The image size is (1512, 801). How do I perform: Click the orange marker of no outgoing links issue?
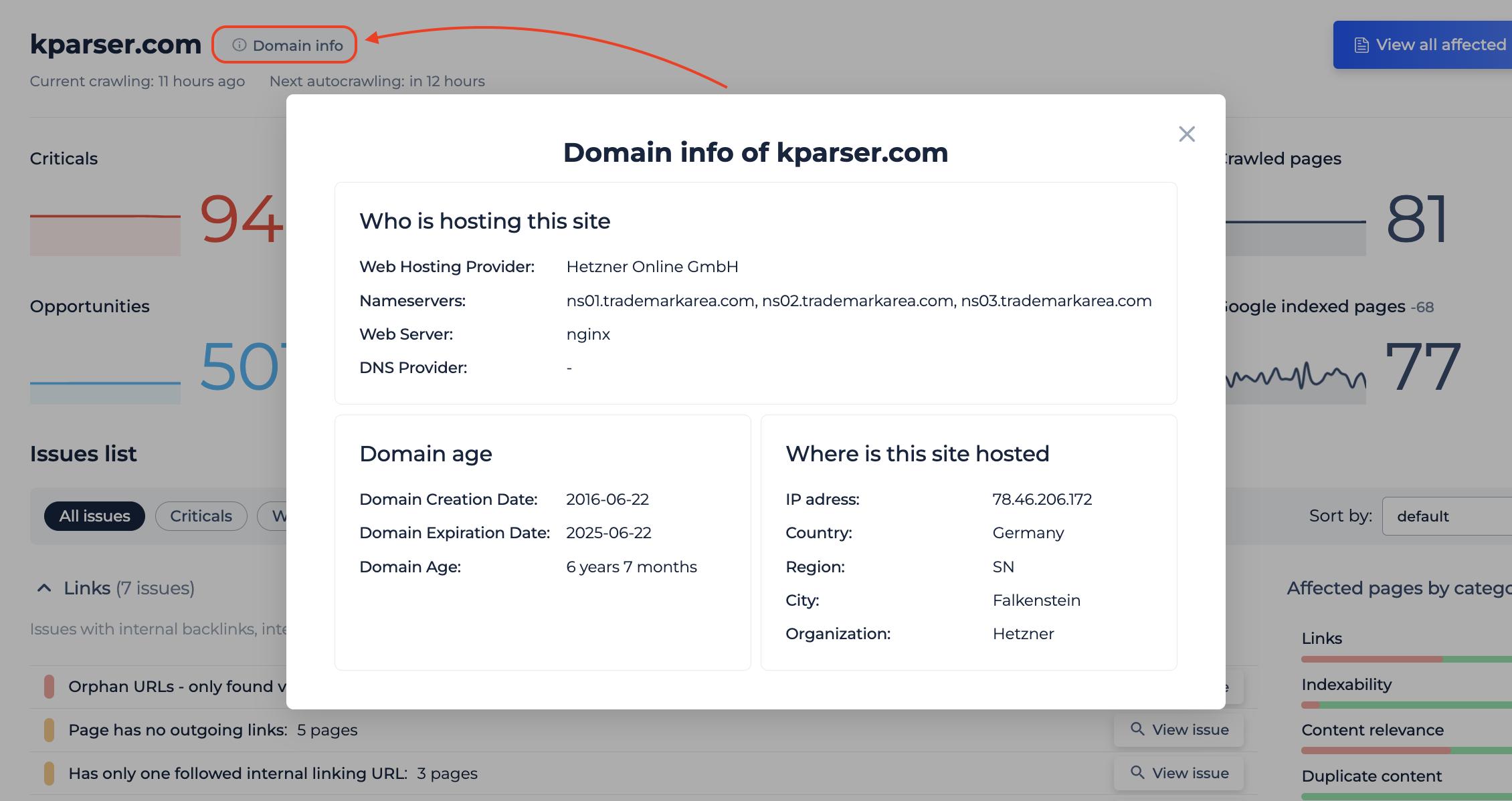(x=49, y=730)
